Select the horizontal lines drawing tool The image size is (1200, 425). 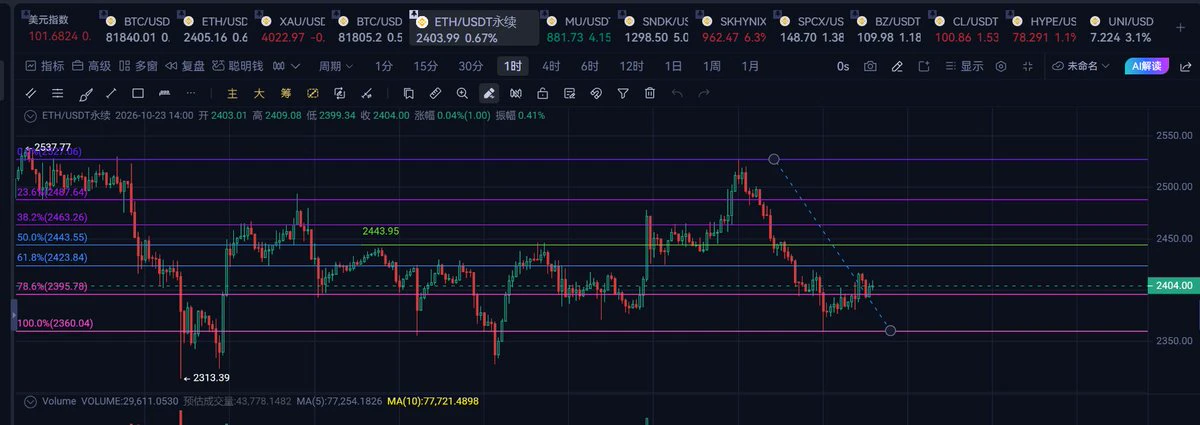click(x=58, y=93)
